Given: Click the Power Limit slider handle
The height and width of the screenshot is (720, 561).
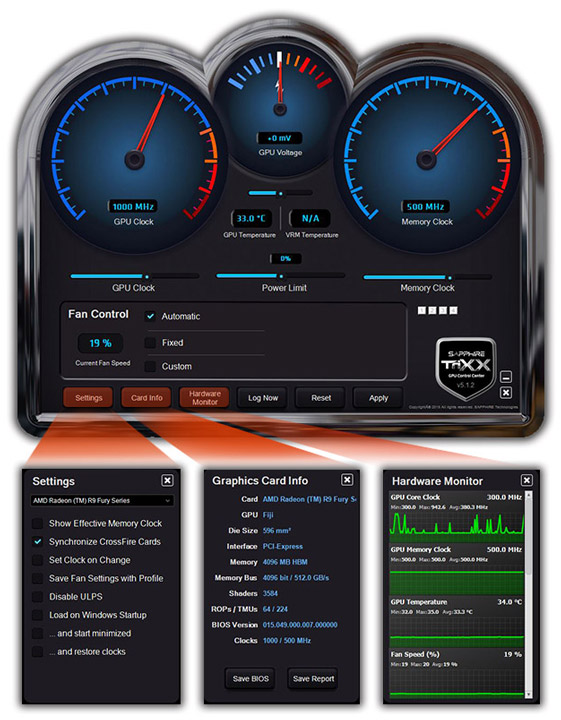Looking at the screenshot, I should click(x=281, y=276).
